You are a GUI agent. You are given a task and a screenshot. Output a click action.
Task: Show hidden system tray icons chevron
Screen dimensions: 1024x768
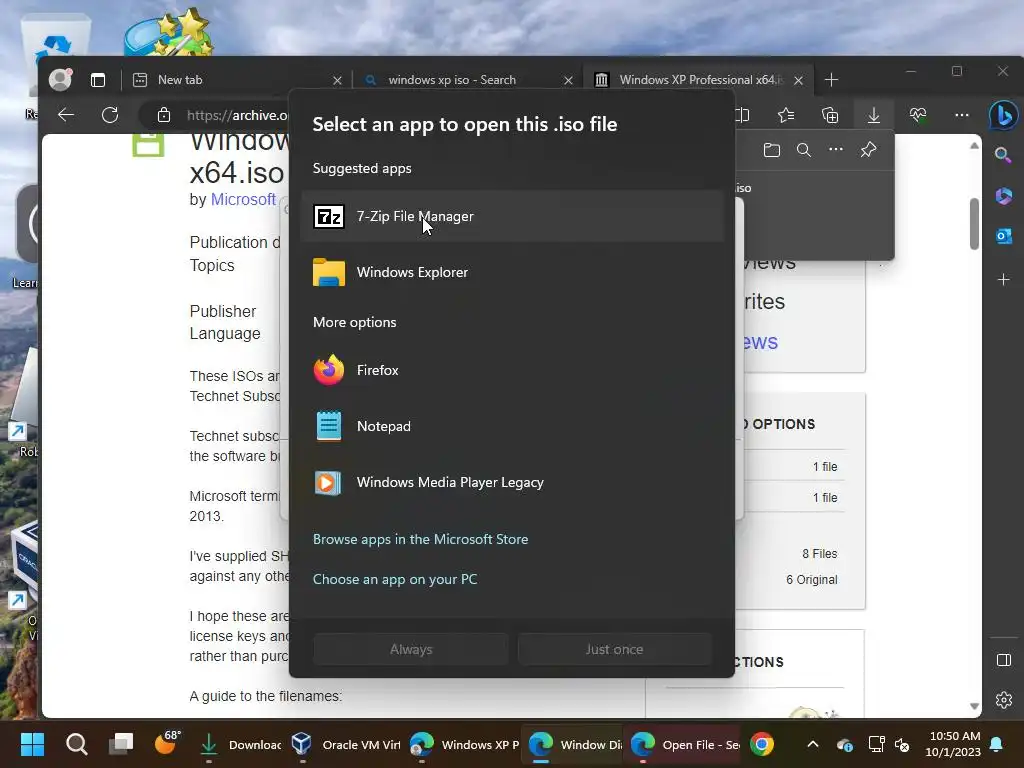(813, 744)
